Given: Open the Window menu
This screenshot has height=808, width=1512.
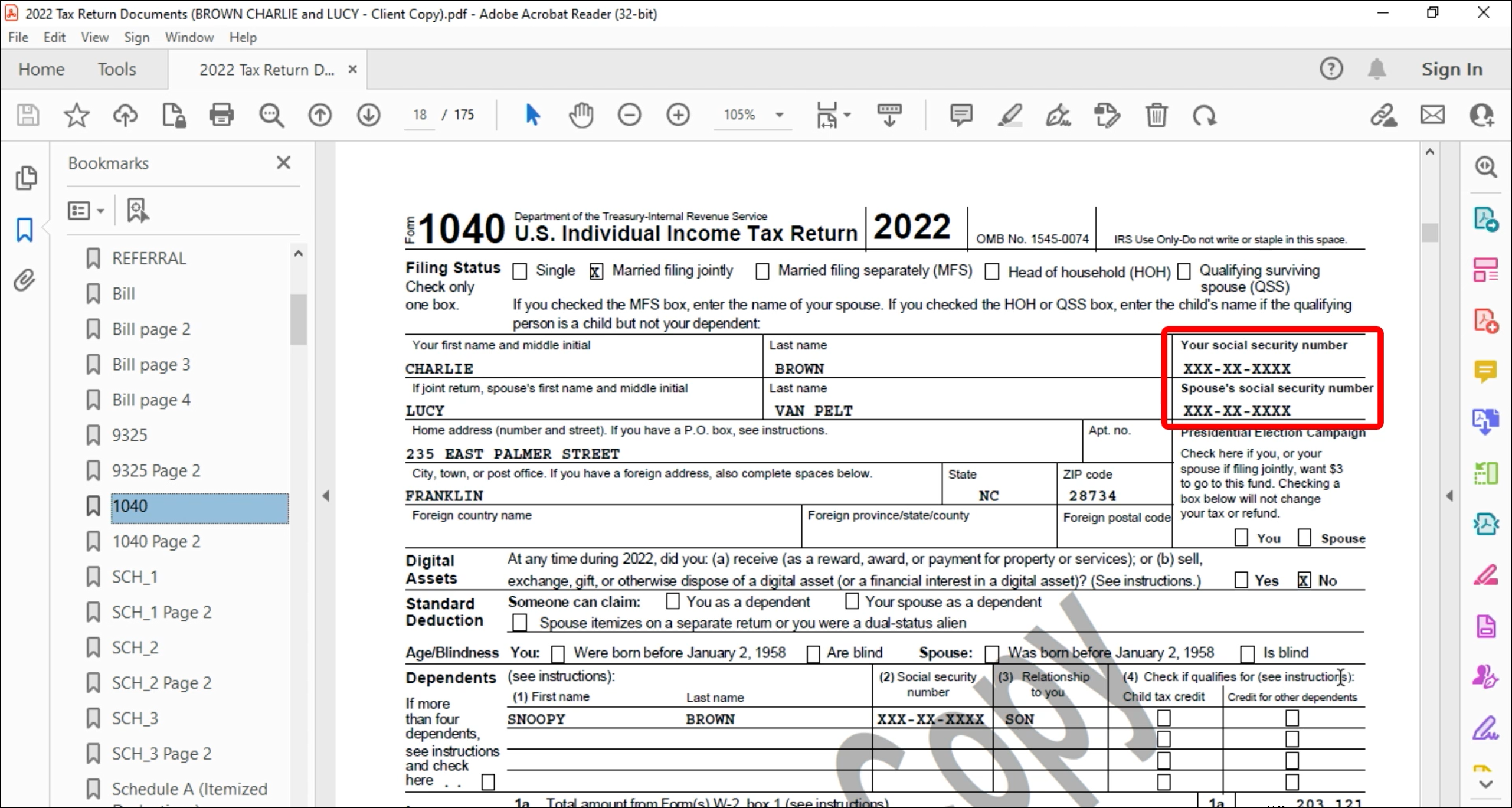Looking at the screenshot, I should (x=189, y=37).
